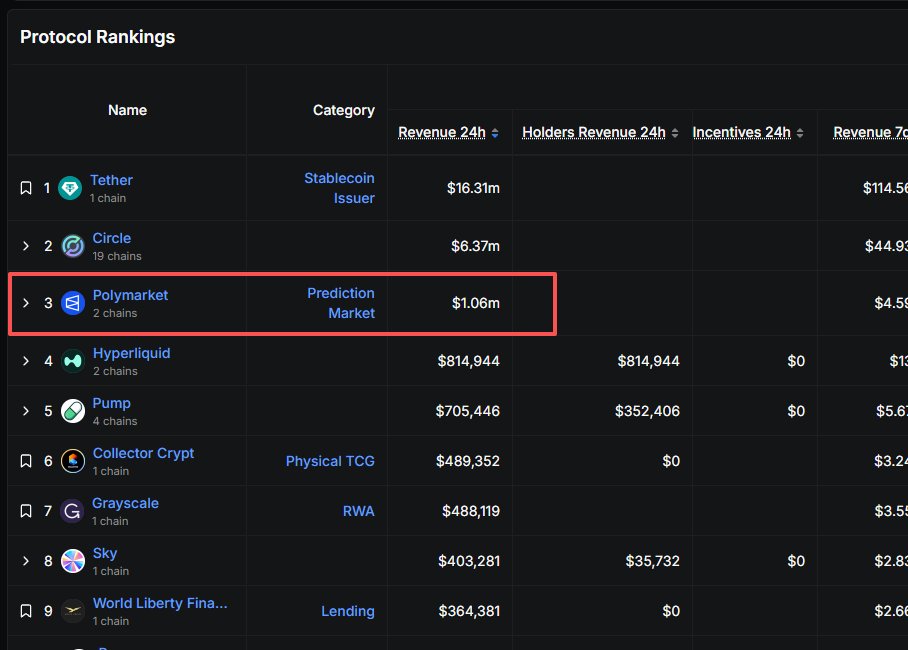Click the Collector Crypt logo icon
Image resolution: width=908 pixels, height=650 pixels.
[x=73, y=461]
